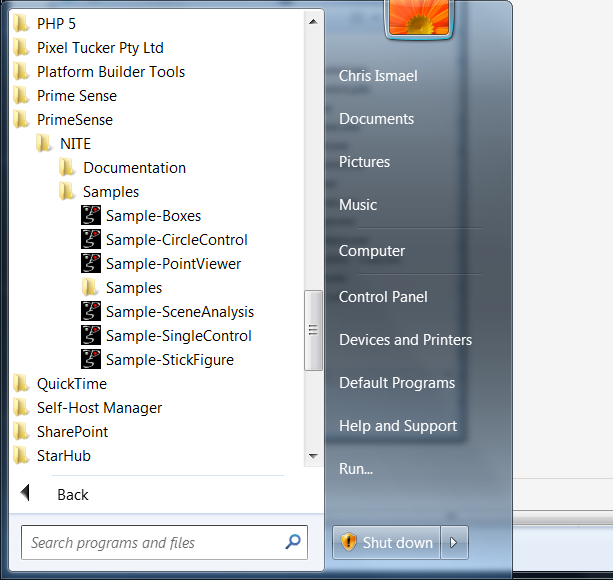Expand the QuickTime folder

click(x=71, y=384)
